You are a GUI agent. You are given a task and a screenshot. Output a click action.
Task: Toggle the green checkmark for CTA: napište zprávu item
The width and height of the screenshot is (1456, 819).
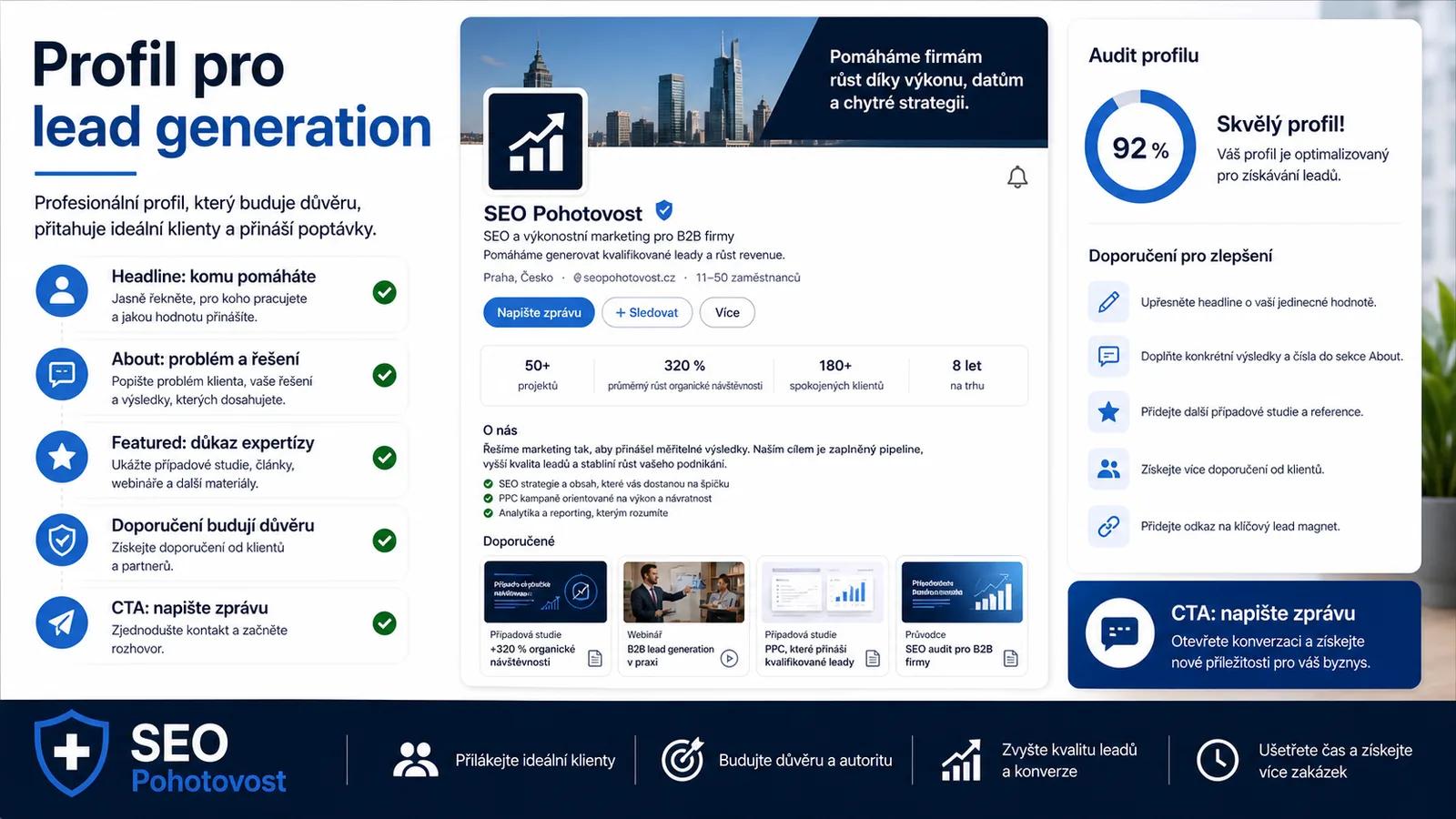click(x=385, y=623)
